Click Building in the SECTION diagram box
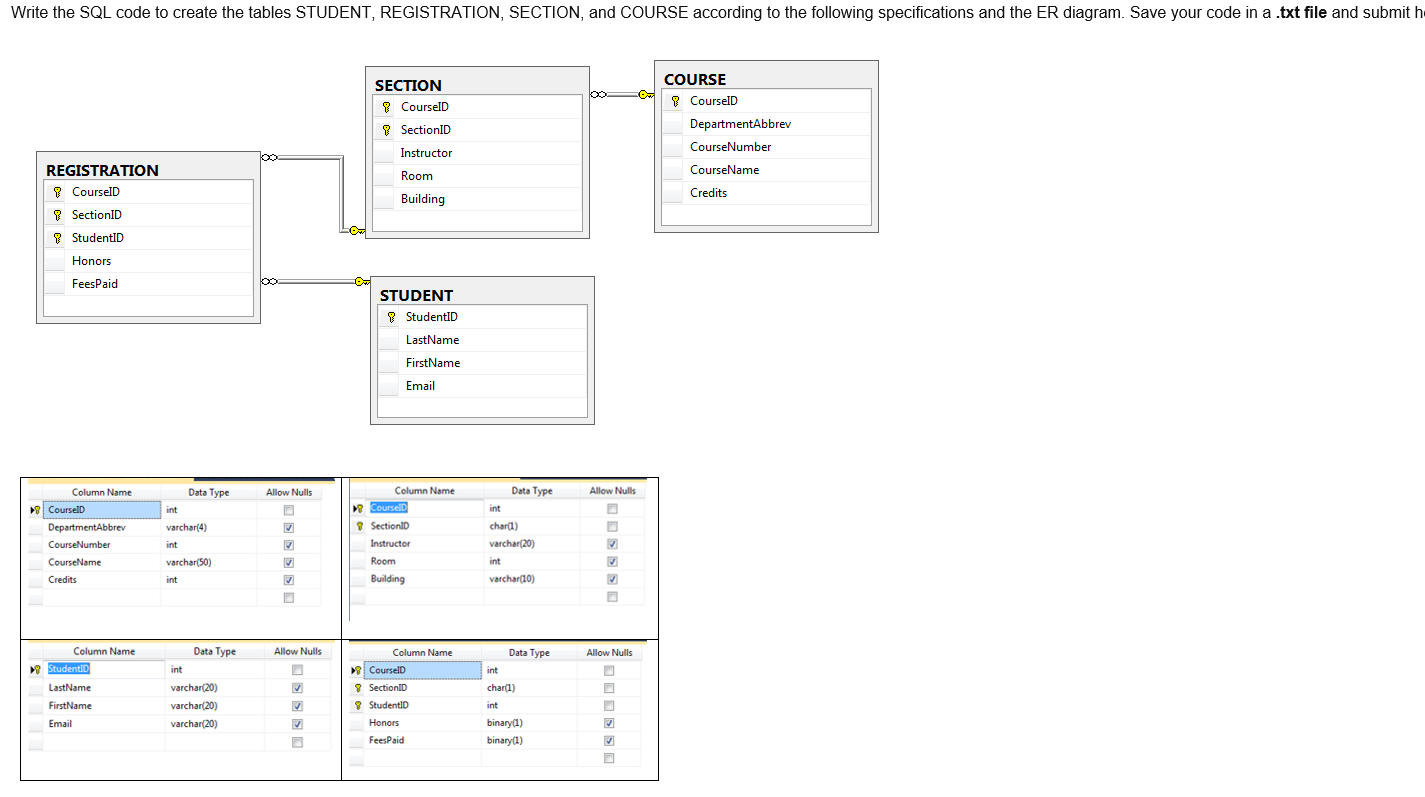 click(x=422, y=199)
